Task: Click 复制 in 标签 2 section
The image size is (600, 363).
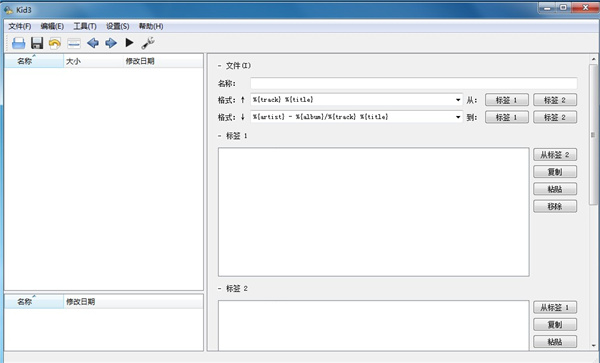Action: point(555,324)
